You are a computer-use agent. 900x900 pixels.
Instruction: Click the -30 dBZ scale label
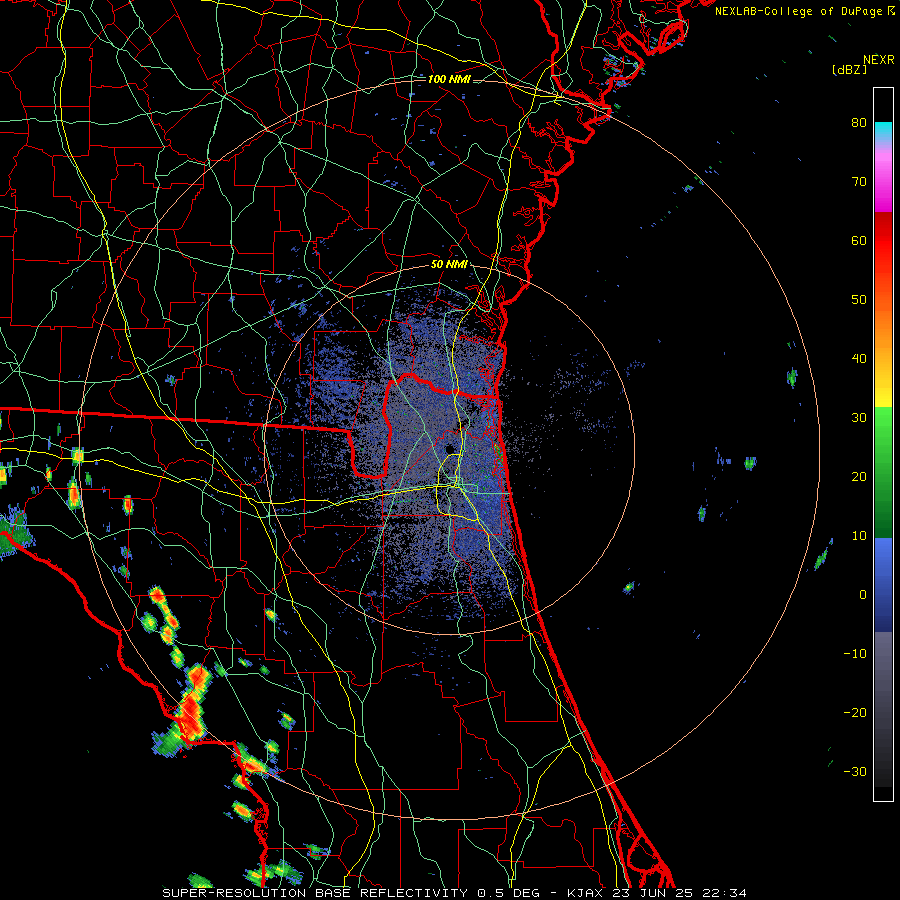click(x=855, y=771)
